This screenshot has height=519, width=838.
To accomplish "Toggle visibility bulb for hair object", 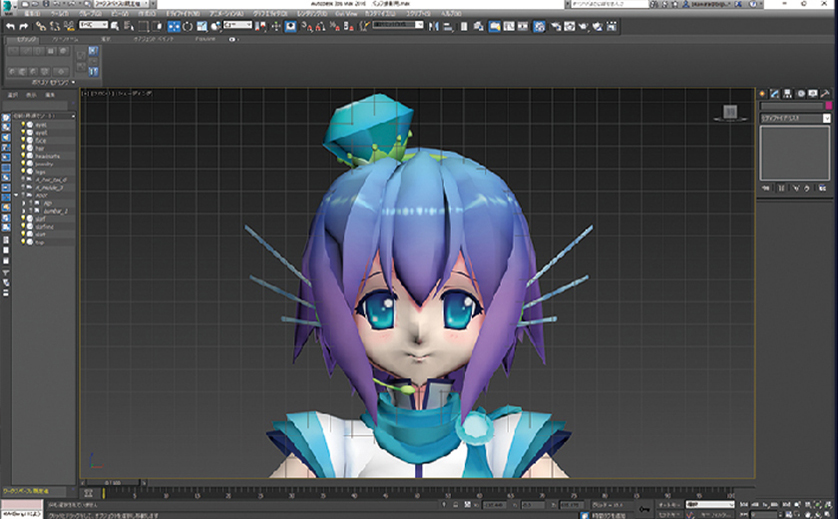I will (x=23, y=148).
